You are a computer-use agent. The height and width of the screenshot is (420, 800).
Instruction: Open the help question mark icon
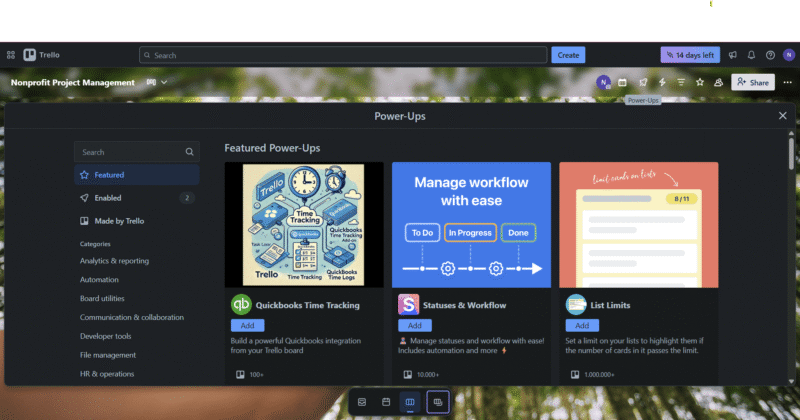pyautogui.click(x=770, y=55)
